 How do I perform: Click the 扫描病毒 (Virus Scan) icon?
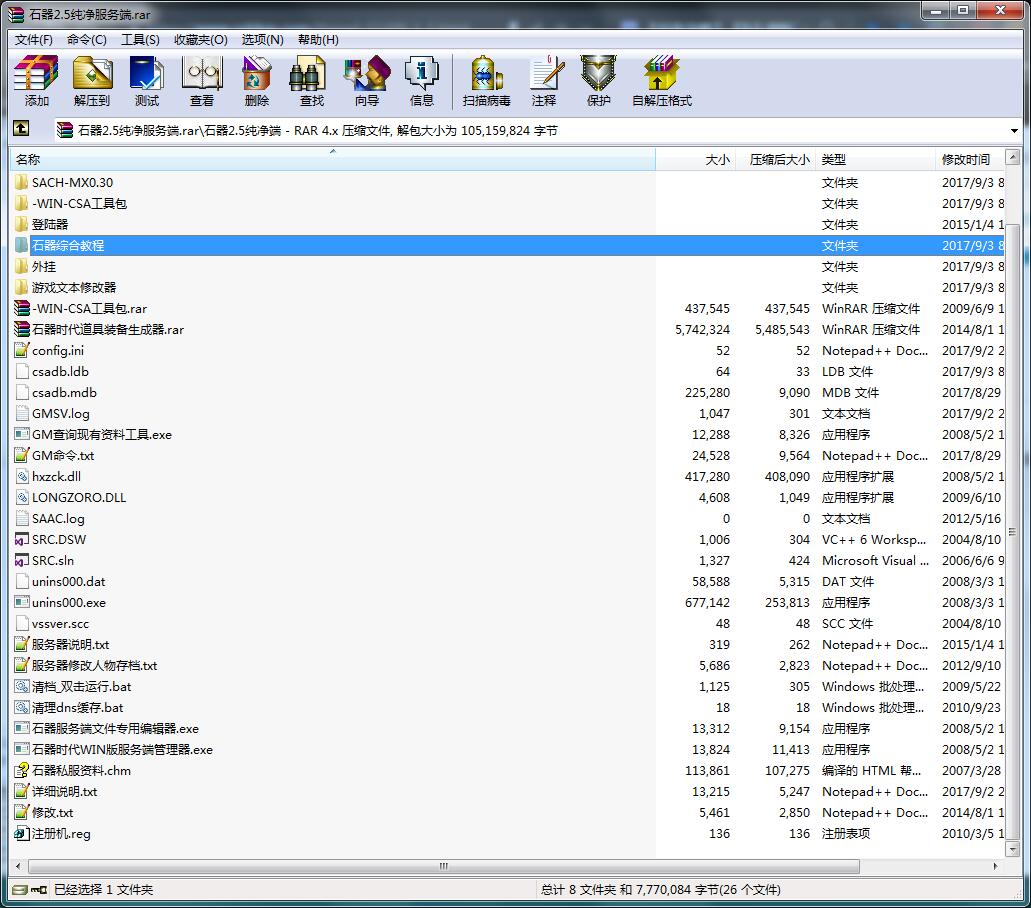click(x=487, y=73)
